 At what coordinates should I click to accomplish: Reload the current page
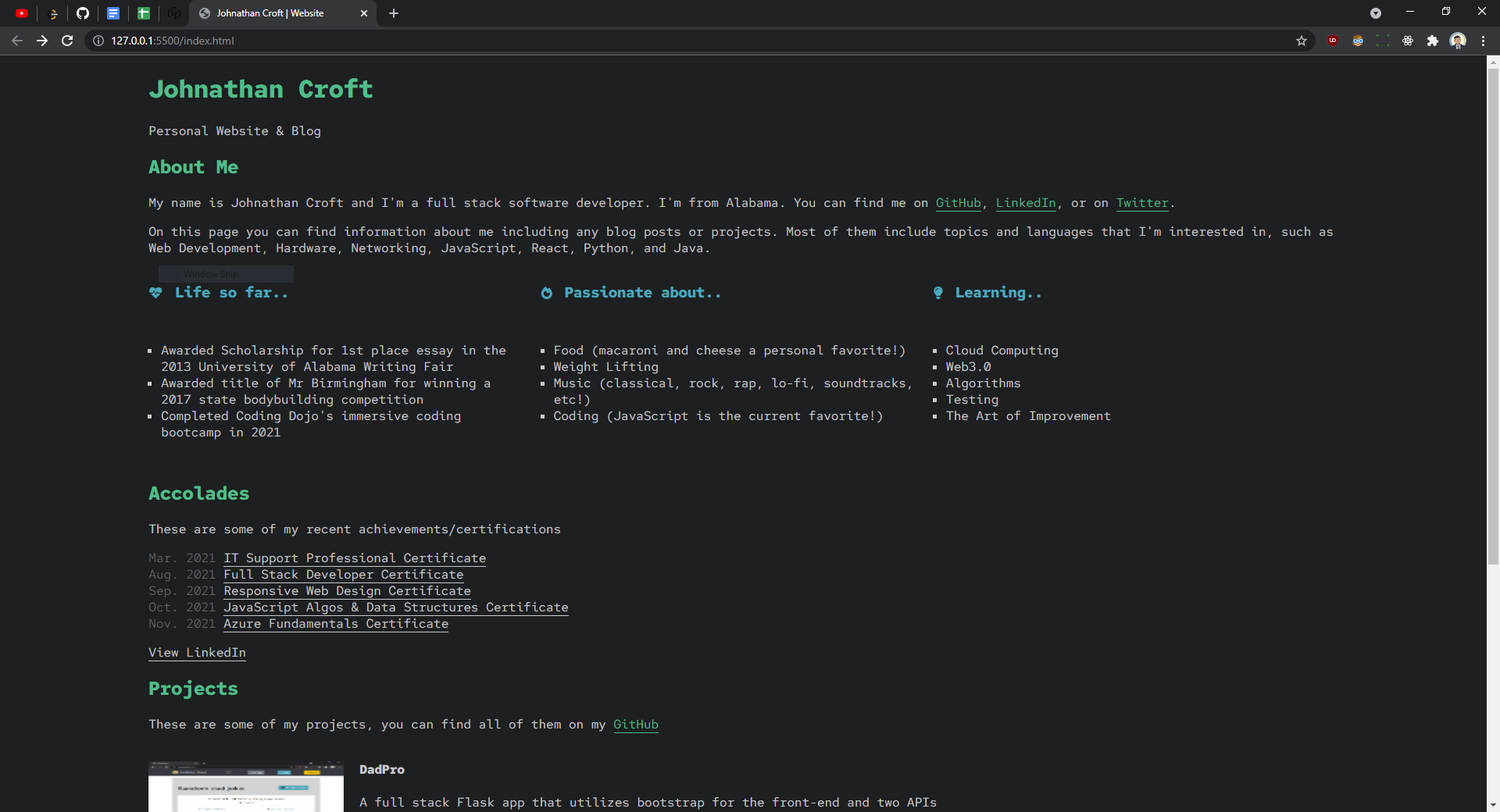67,41
